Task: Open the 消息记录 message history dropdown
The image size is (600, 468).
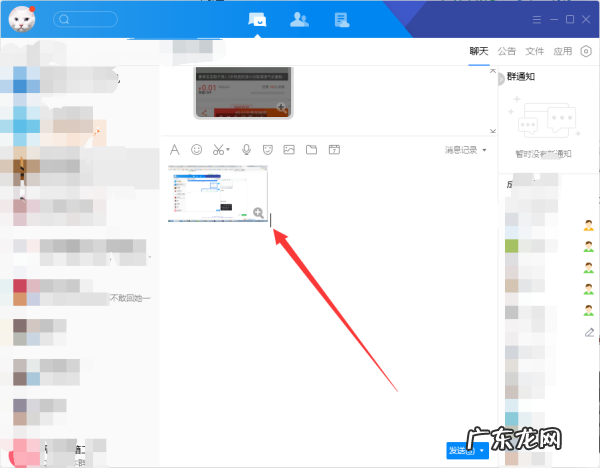Action: [466, 150]
